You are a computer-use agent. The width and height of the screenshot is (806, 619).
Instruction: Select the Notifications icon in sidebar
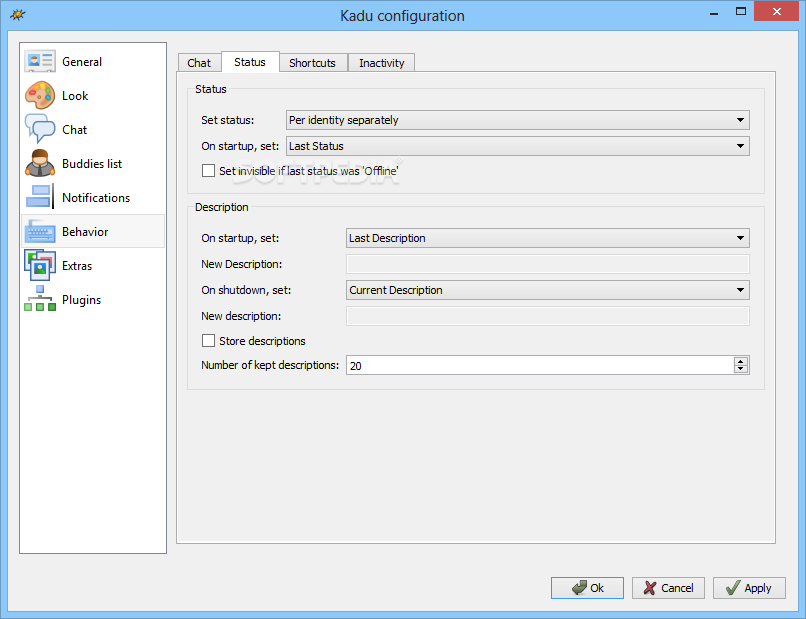40,197
